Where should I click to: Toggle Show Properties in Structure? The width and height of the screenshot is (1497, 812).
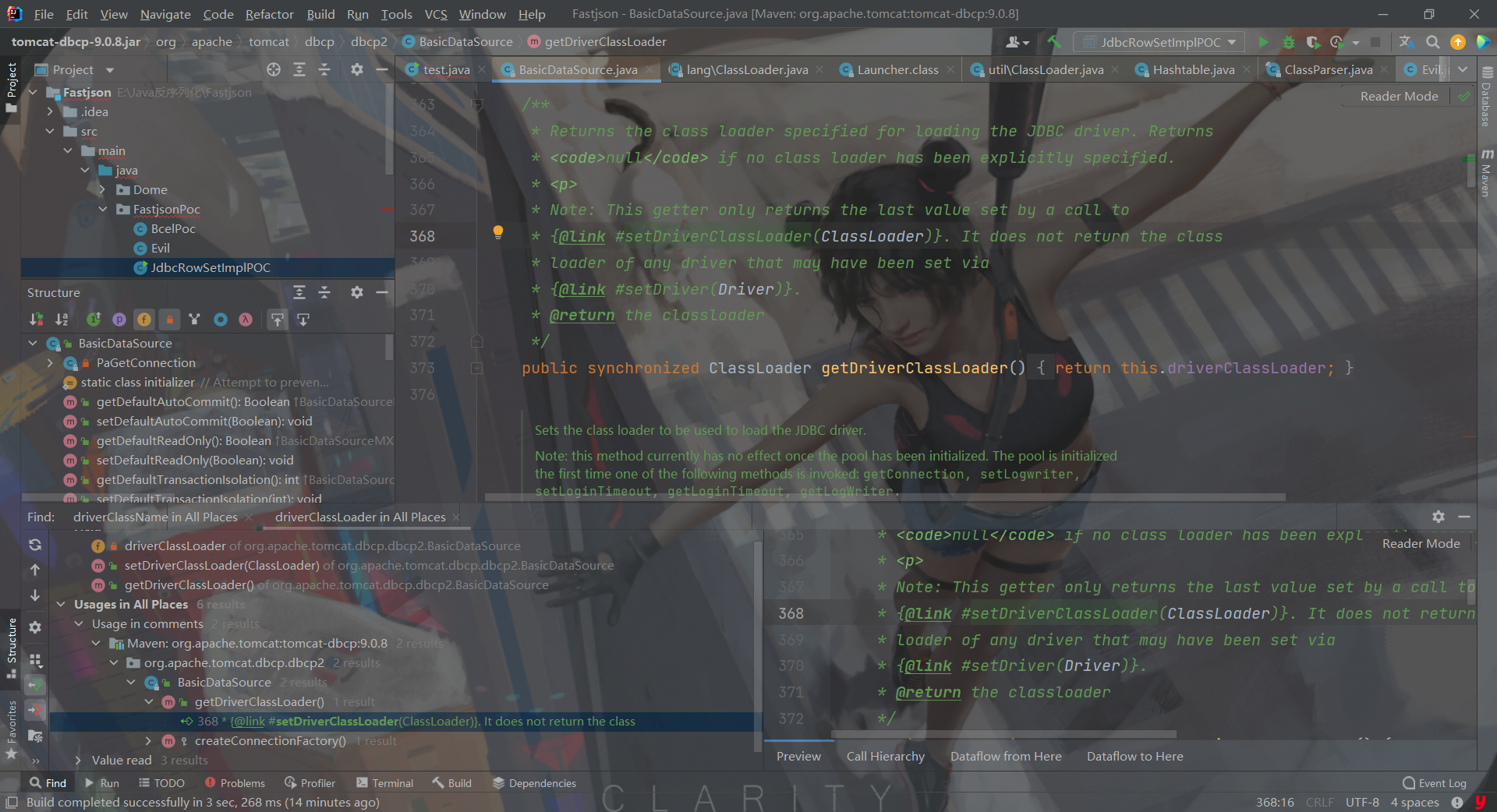pyautogui.click(x=119, y=319)
